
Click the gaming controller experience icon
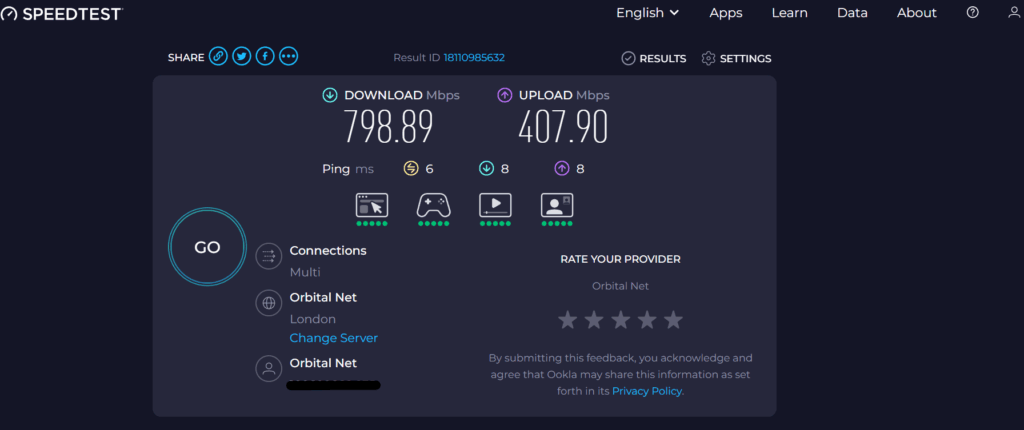point(434,205)
